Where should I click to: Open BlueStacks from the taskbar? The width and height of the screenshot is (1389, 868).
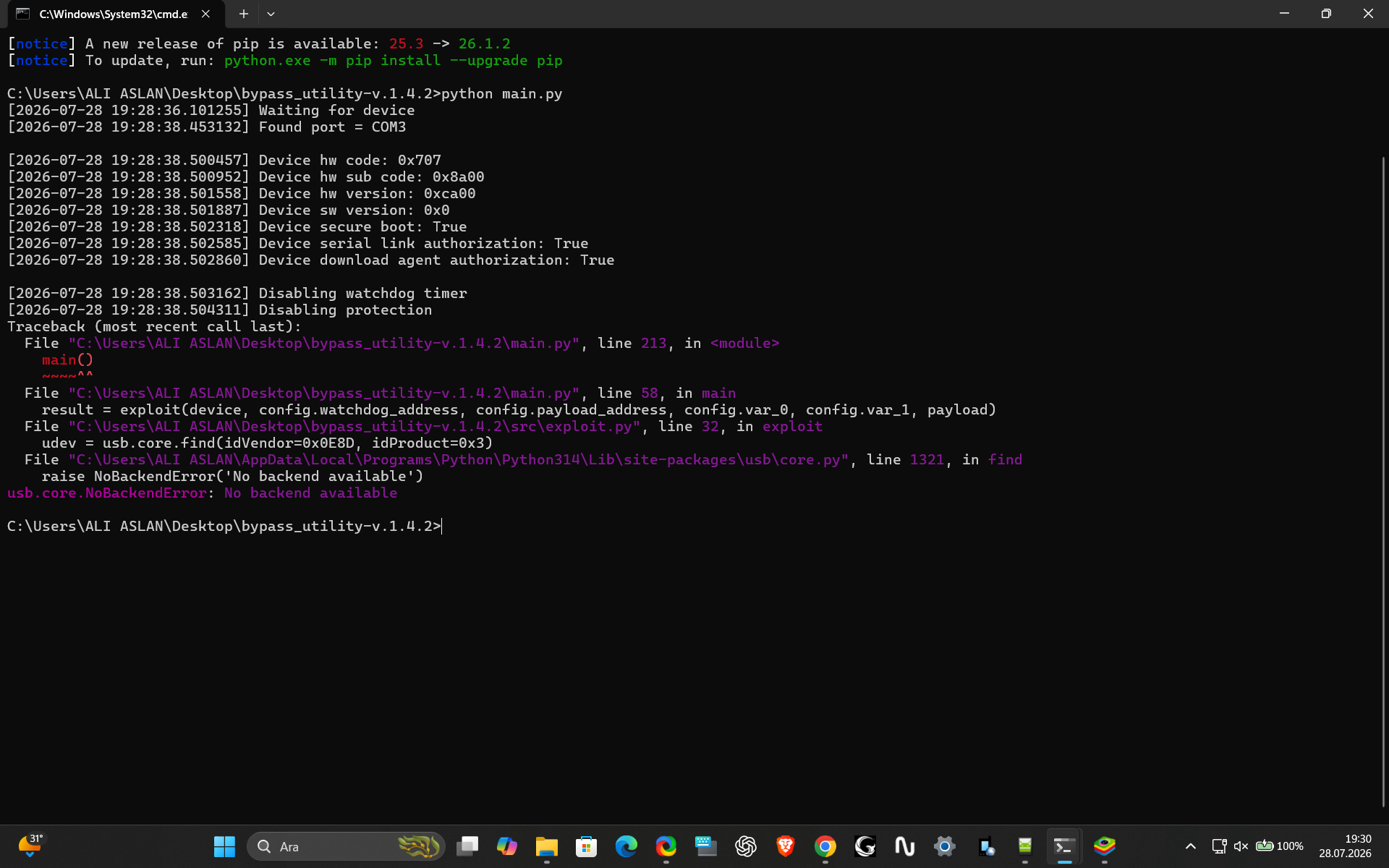[x=1105, y=846]
